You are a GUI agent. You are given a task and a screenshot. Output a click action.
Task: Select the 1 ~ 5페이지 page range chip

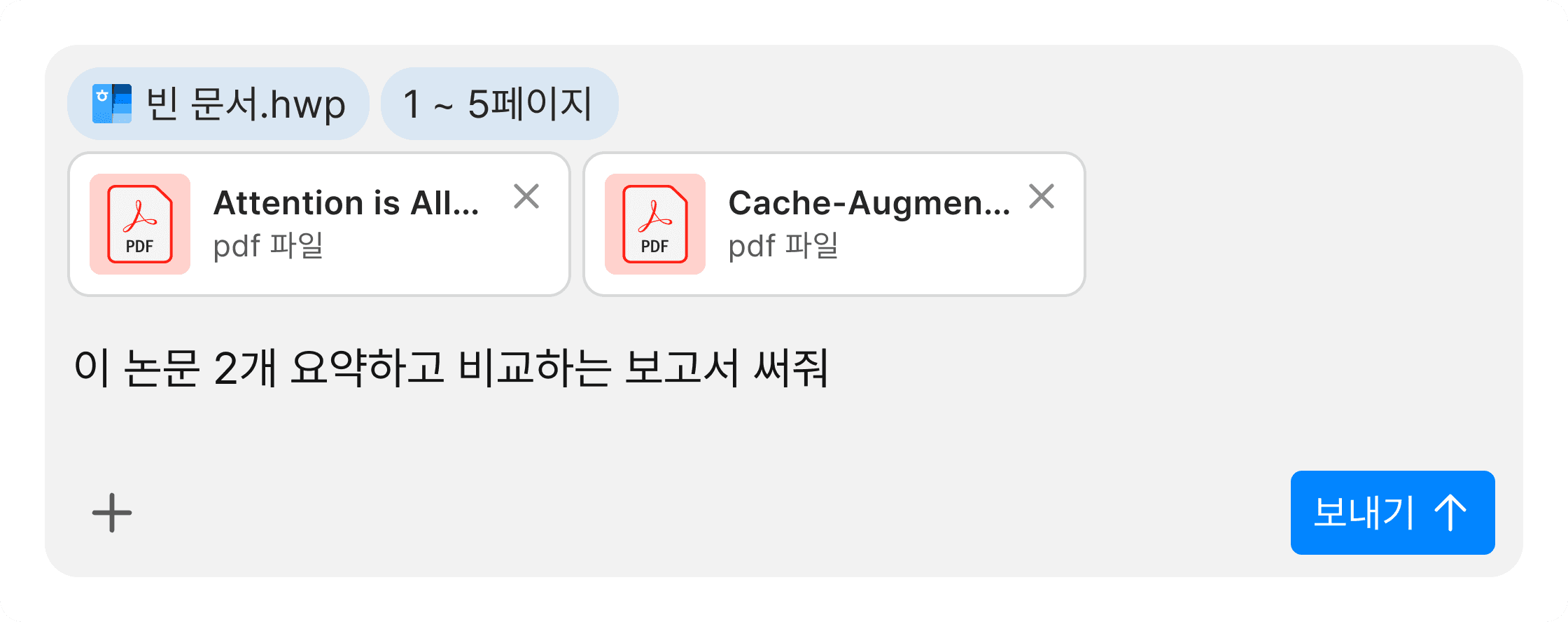pyautogui.click(x=499, y=103)
